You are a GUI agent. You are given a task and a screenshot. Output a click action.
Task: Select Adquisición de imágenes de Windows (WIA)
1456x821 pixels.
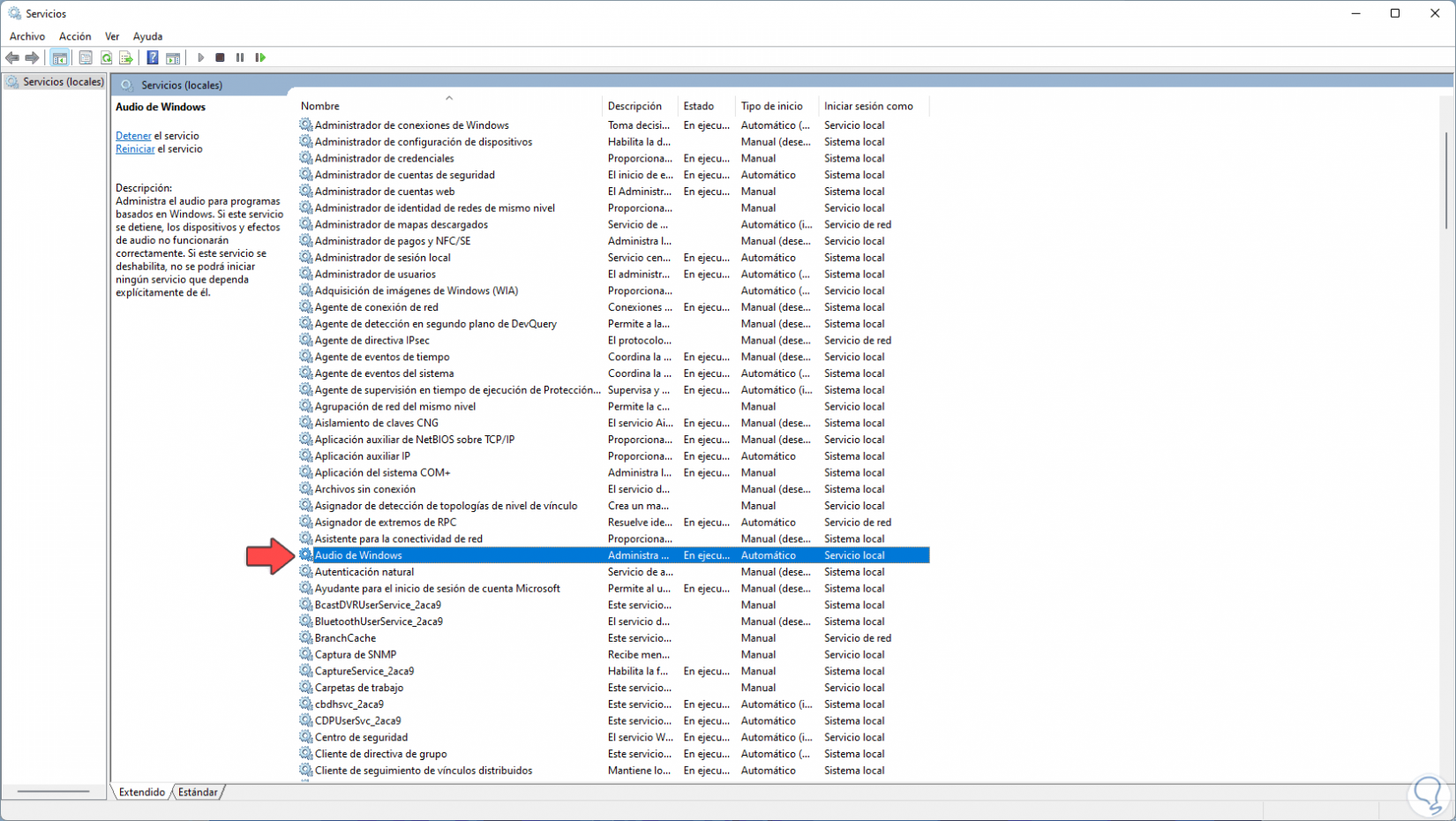[x=417, y=290]
